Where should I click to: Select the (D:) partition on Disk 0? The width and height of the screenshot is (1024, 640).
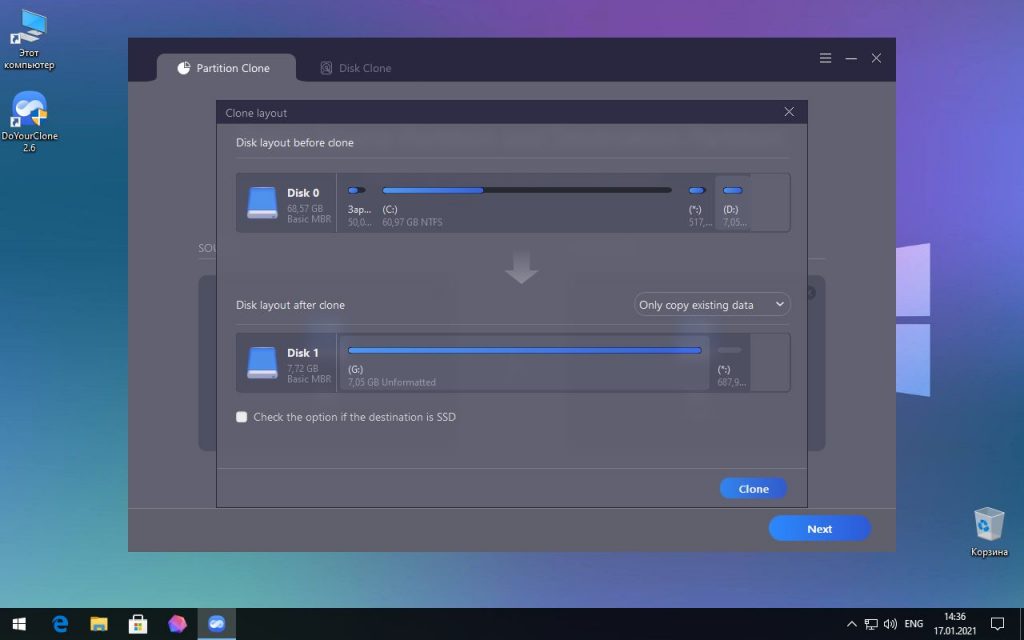point(732,203)
